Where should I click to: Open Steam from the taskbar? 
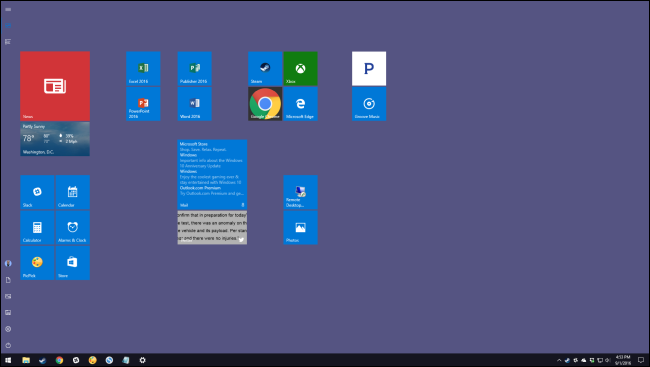pyautogui.click(x=42, y=360)
